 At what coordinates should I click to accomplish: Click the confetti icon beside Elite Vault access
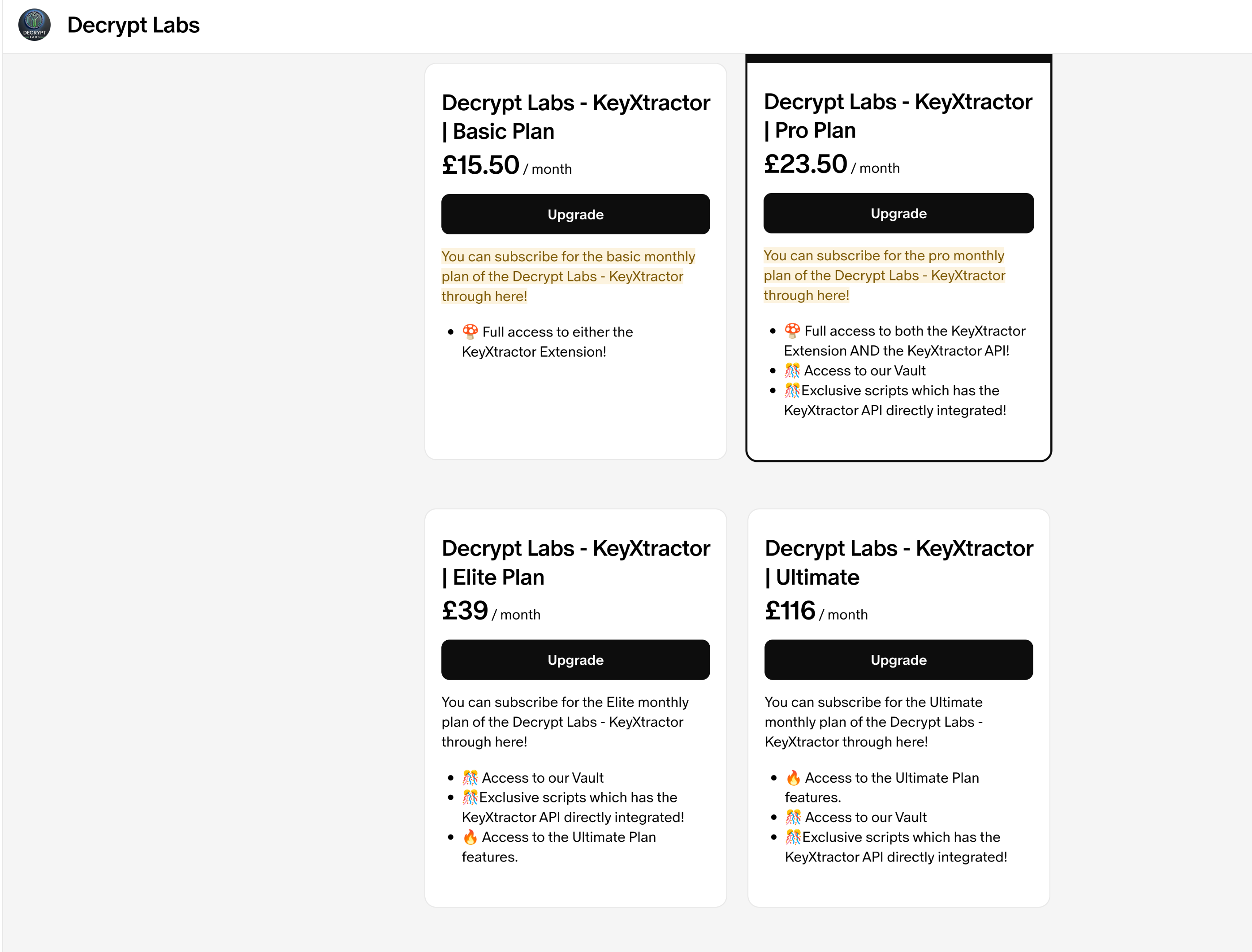[471, 777]
